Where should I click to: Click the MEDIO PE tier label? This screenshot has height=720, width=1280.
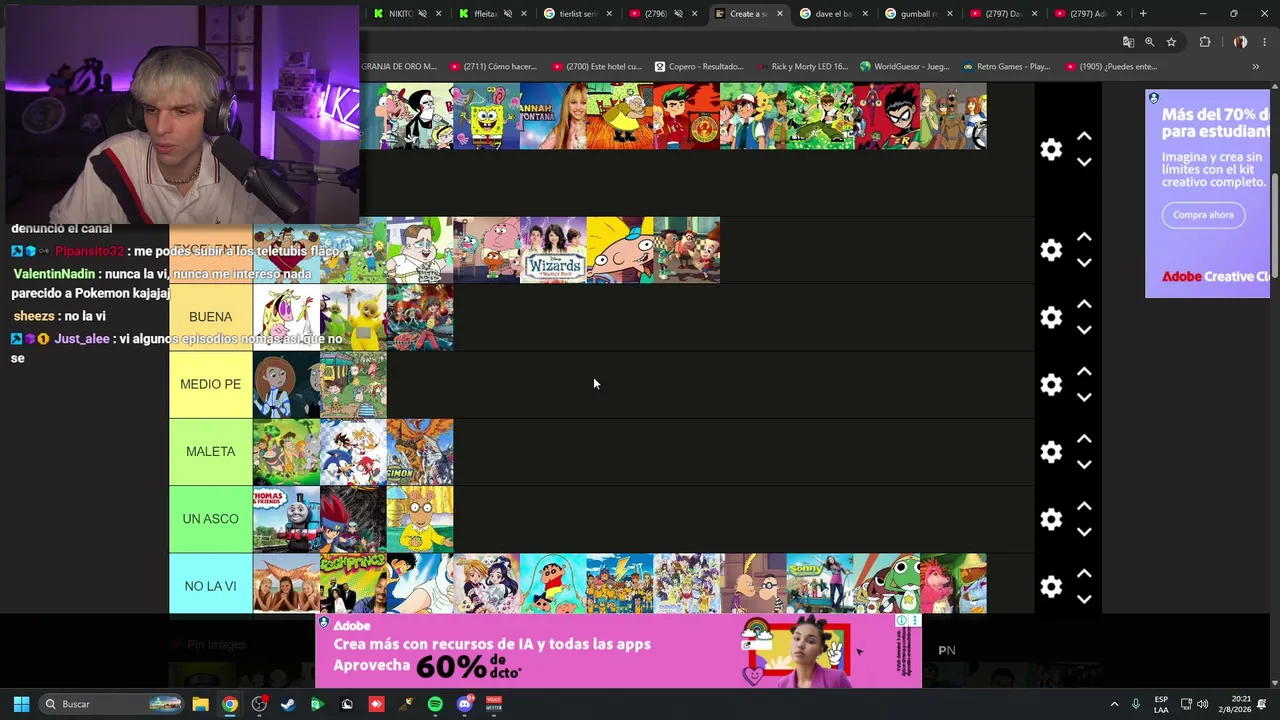tap(210, 385)
